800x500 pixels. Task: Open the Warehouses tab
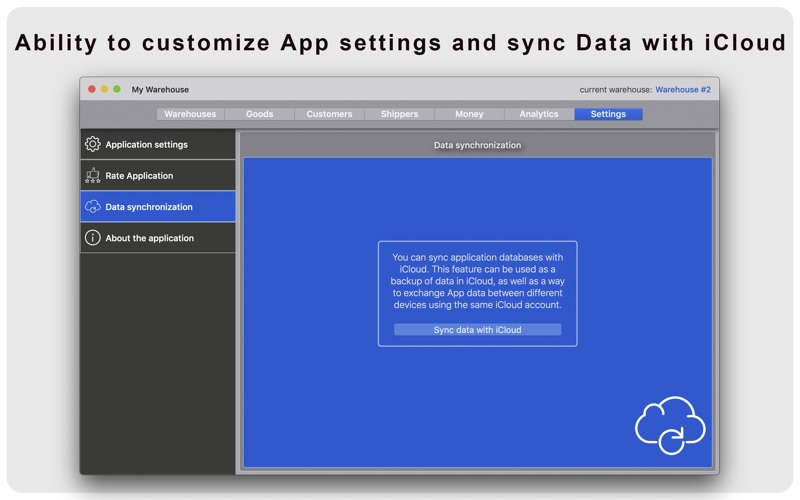tap(190, 114)
